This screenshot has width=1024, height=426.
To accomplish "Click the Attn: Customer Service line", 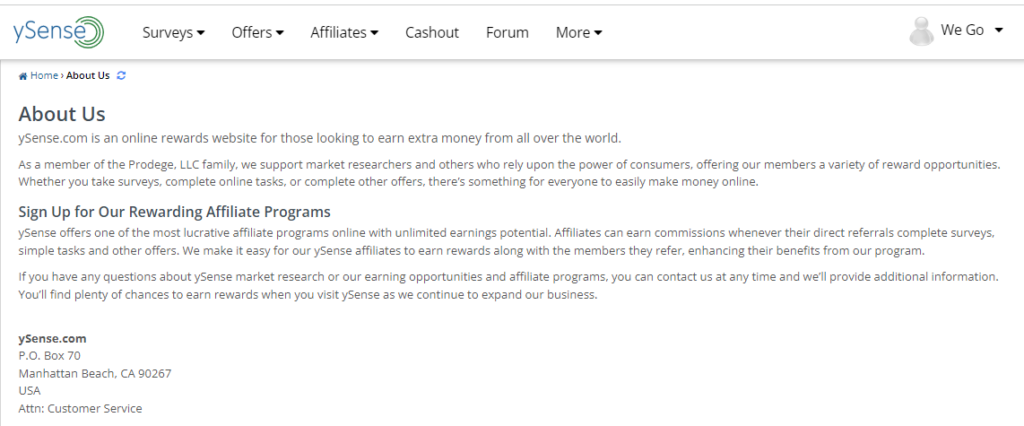I will pyautogui.click(x=80, y=408).
